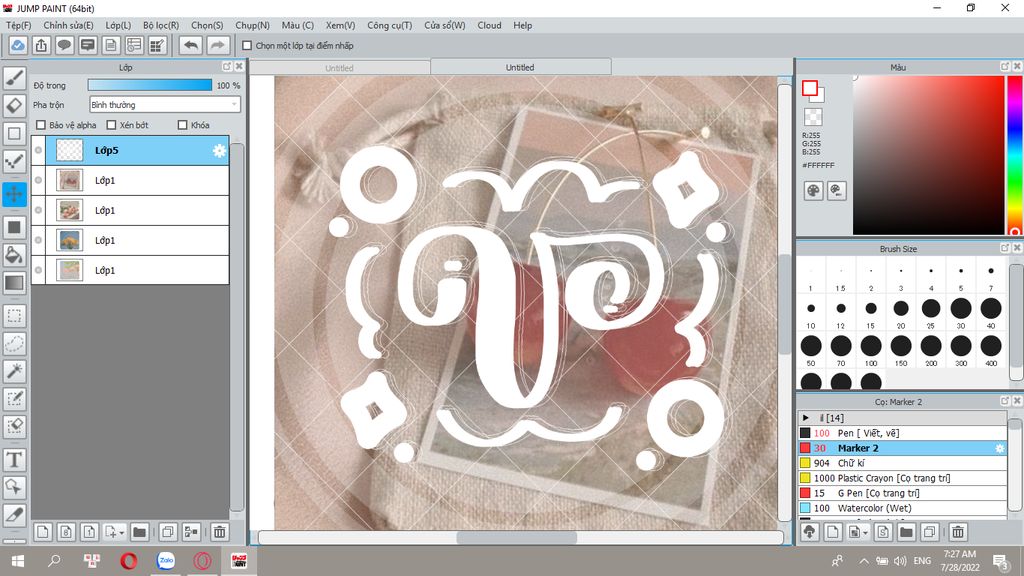Click the cloud save toolbar icon
This screenshot has height=576, width=1024.
pos(18,46)
